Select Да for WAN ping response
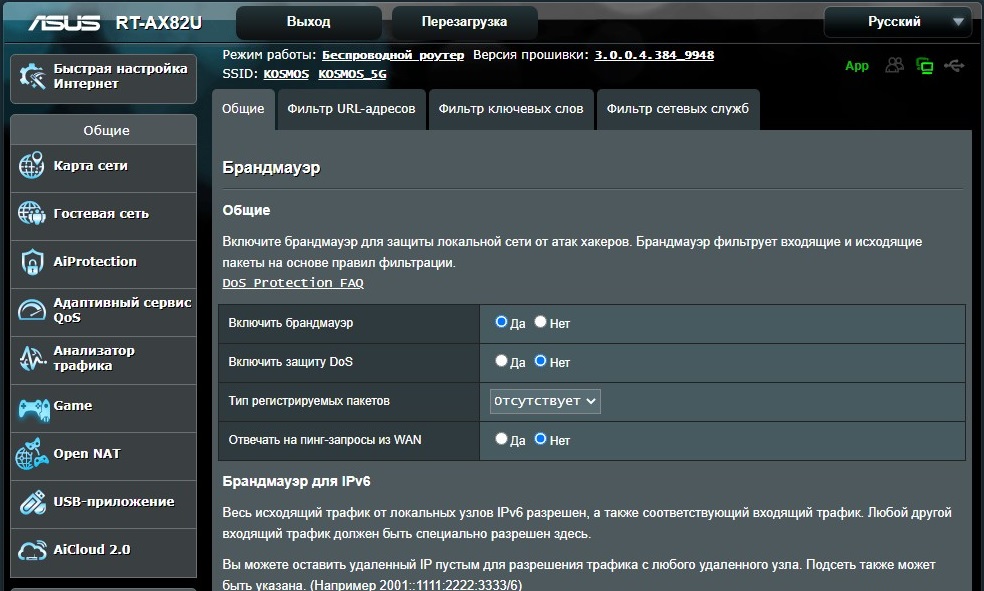 coord(501,439)
